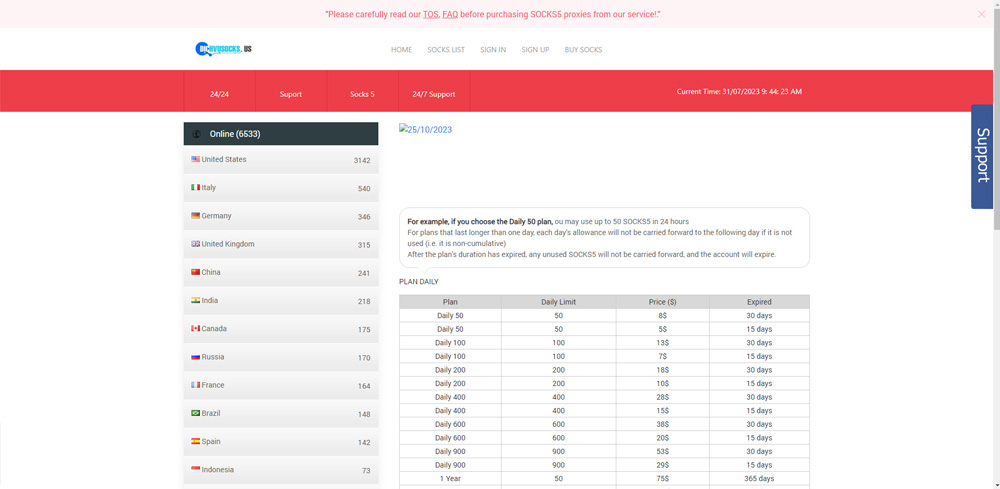Click the 25/10/2023 broken image
The width and height of the screenshot is (1000, 489).
pyautogui.click(x=426, y=129)
